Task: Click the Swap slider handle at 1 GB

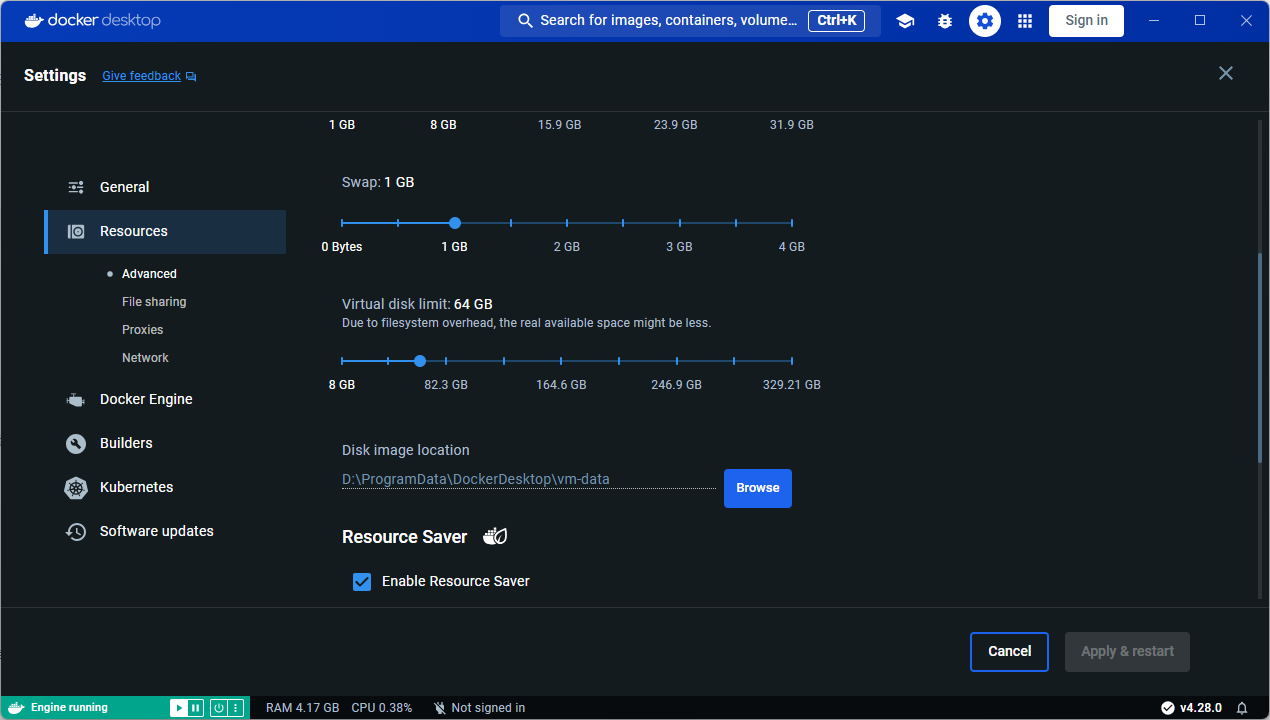Action: coord(455,223)
